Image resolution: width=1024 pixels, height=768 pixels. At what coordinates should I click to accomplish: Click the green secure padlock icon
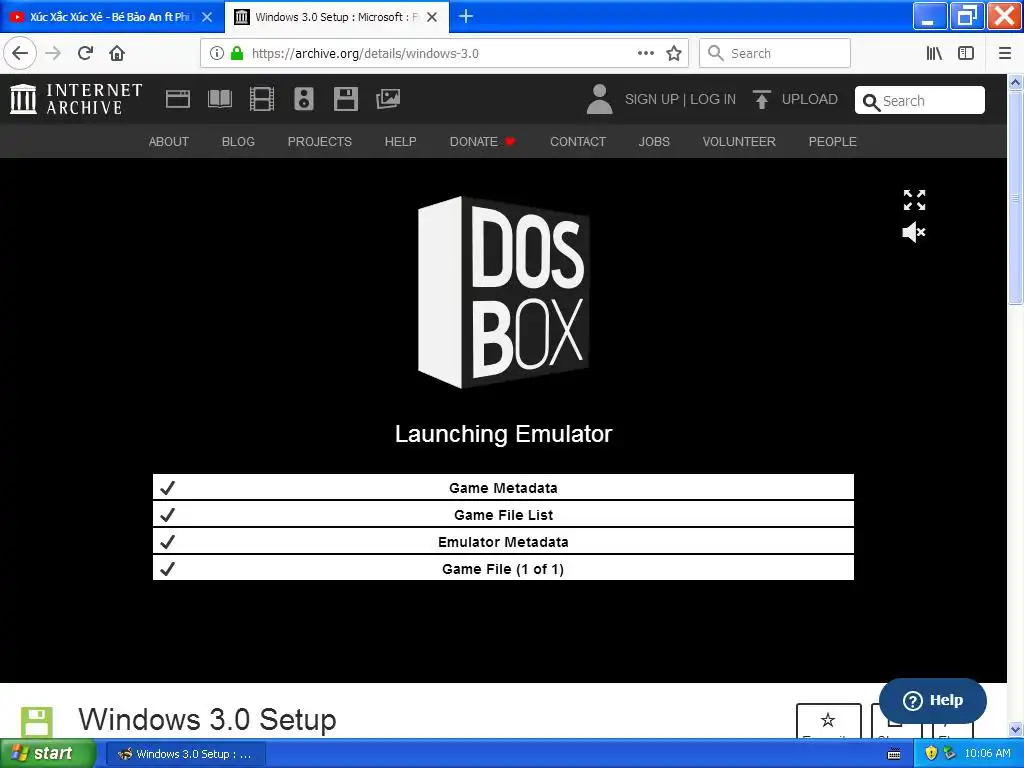[237, 53]
